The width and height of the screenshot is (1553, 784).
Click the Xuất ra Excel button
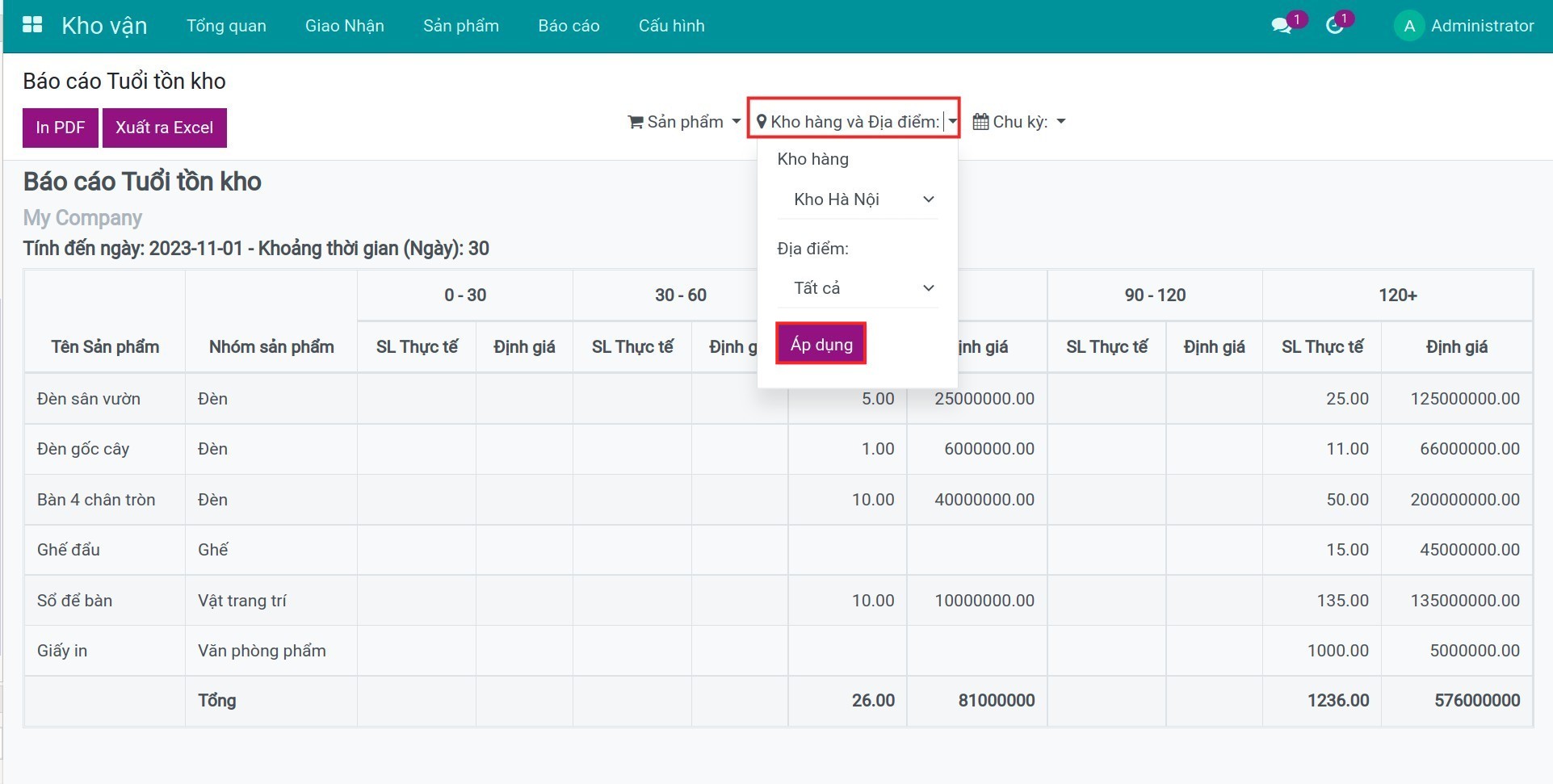(x=164, y=128)
